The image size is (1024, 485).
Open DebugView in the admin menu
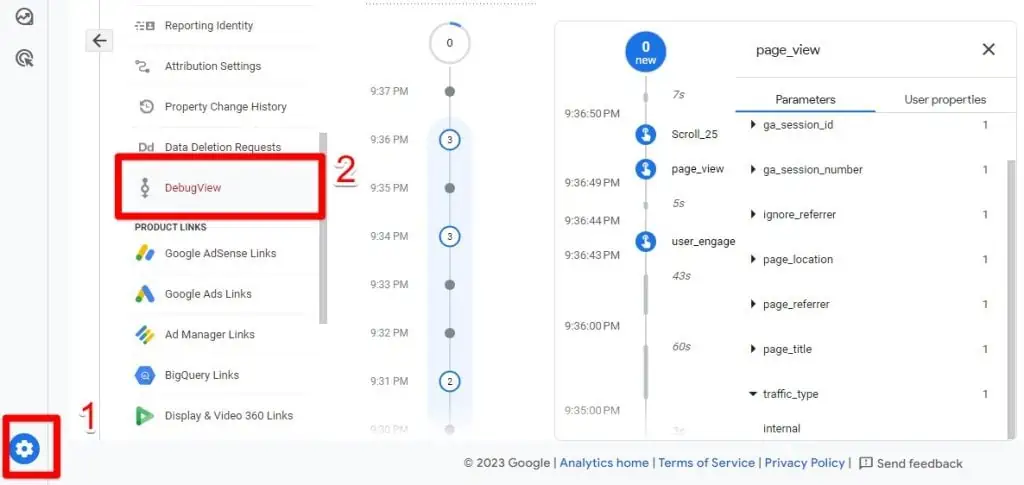coord(192,187)
